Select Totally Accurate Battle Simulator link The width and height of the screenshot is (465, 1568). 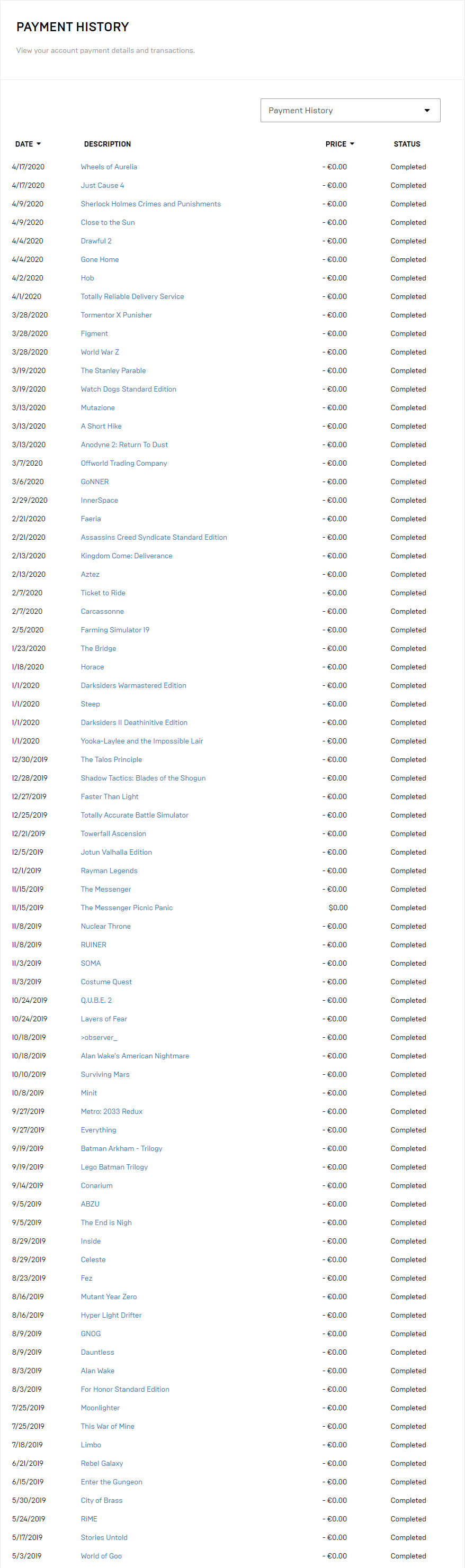click(134, 815)
